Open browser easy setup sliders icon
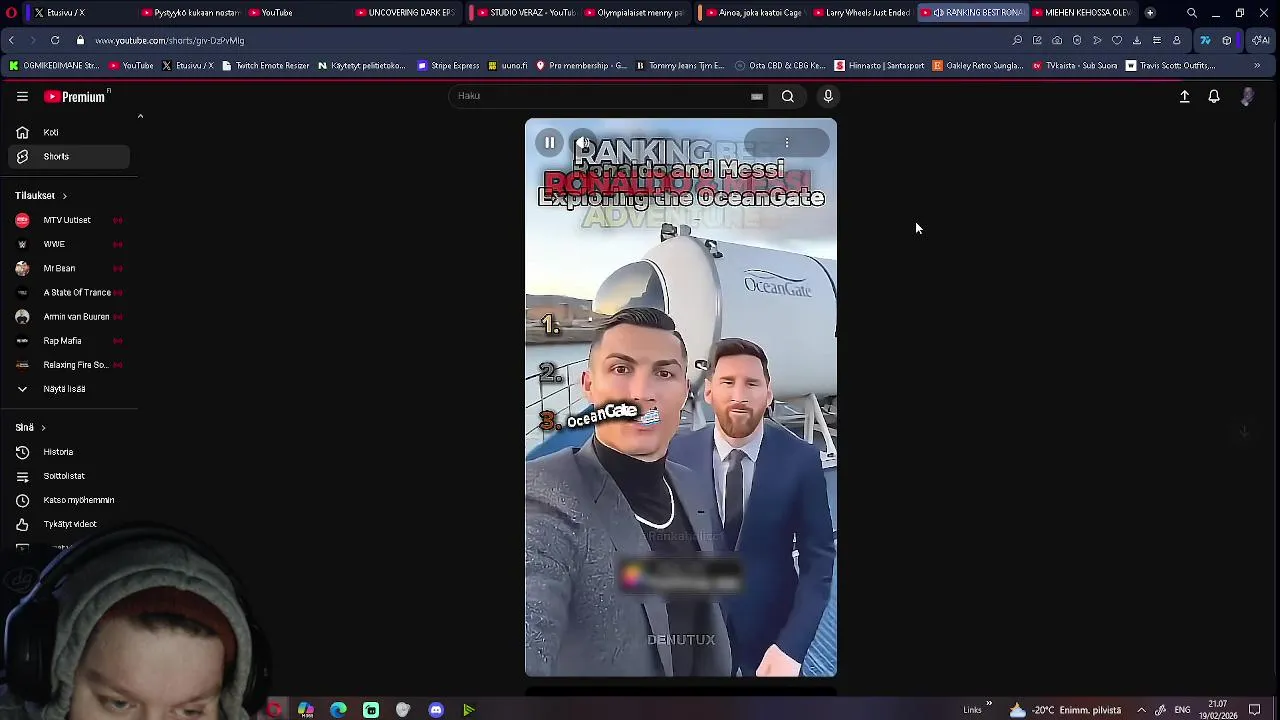The width and height of the screenshot is (1280, 720). (x=1157, y=41)
